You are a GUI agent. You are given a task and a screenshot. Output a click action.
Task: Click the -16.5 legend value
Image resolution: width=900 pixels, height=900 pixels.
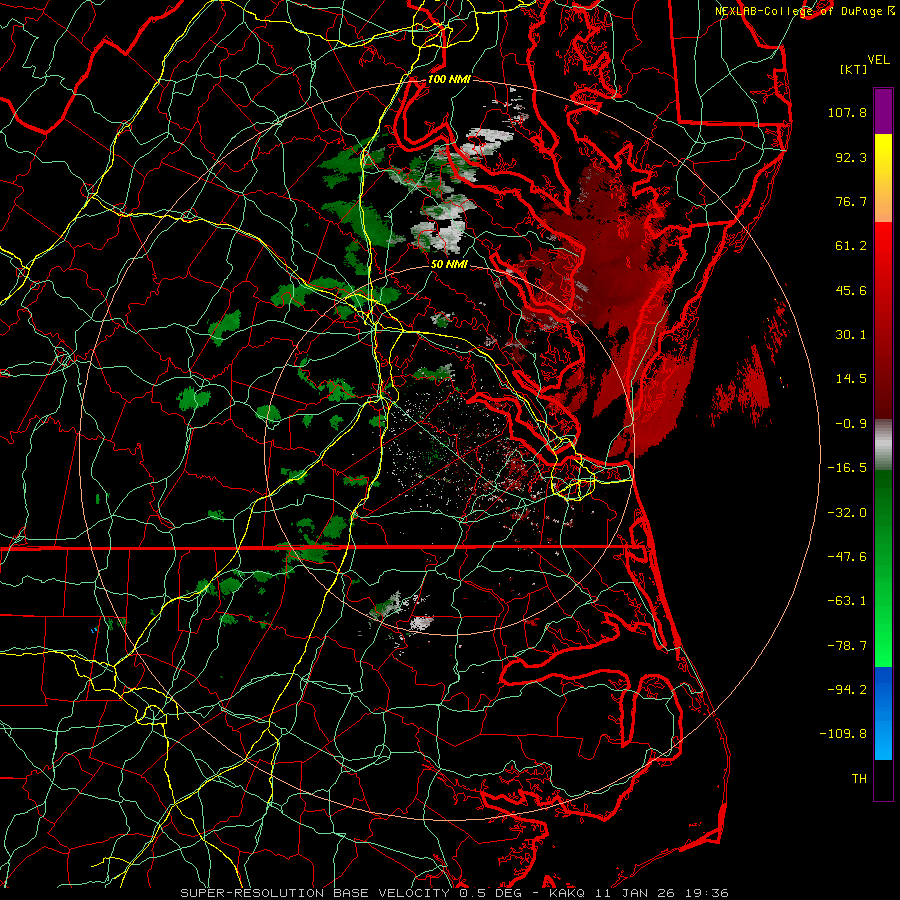pos(847,468)
